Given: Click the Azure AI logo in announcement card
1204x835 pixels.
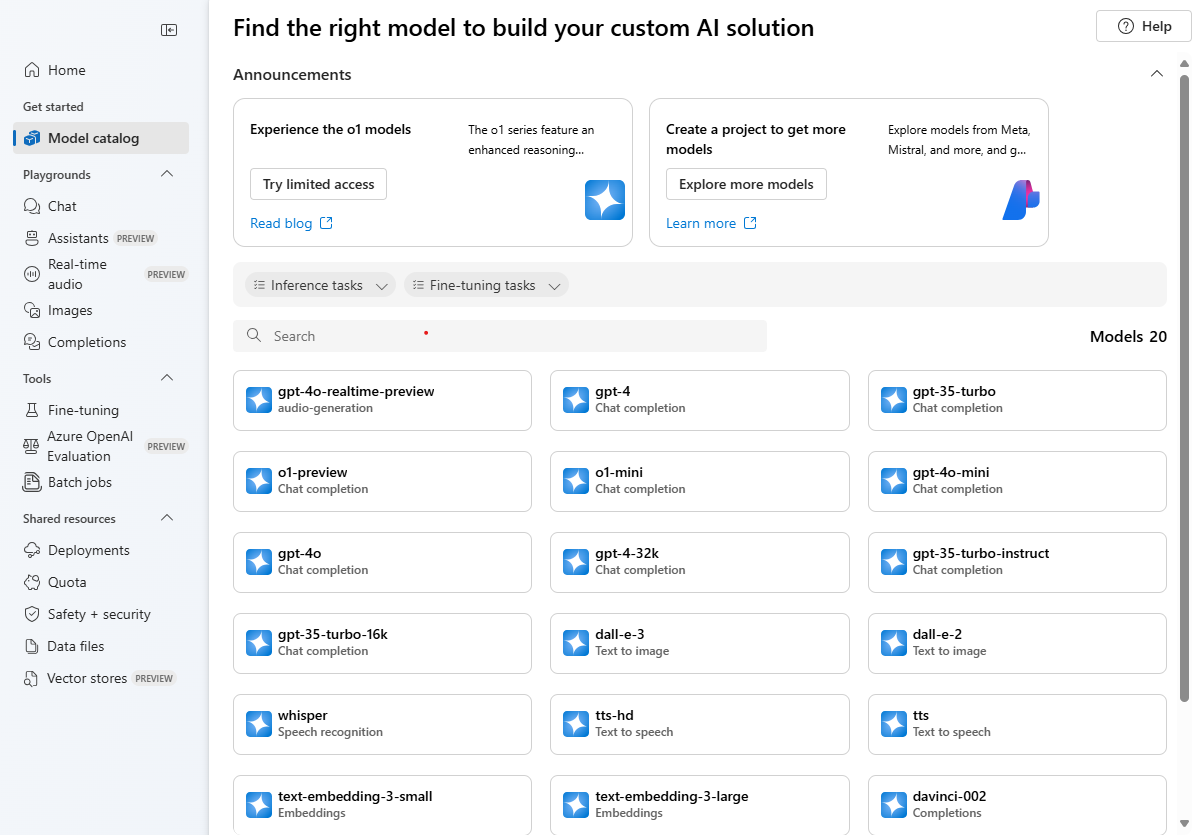Looking at the screenshot, I should pos(1021,200).
